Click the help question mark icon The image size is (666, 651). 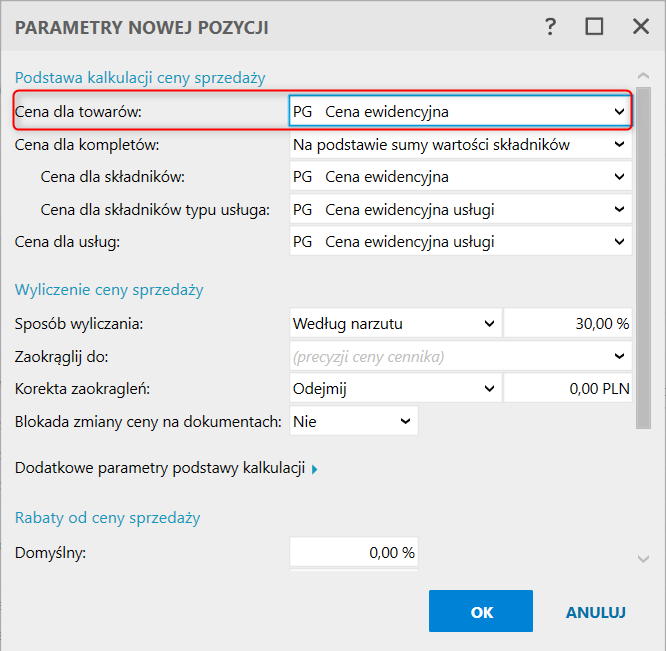(551, 27)
